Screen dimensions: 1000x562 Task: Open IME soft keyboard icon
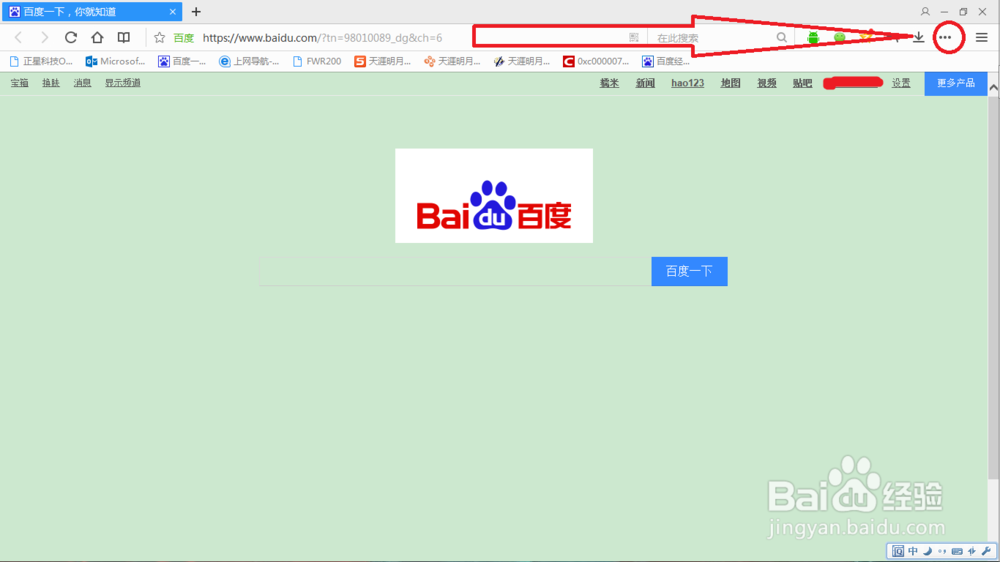pyautogui.click(x=957, y=551)
